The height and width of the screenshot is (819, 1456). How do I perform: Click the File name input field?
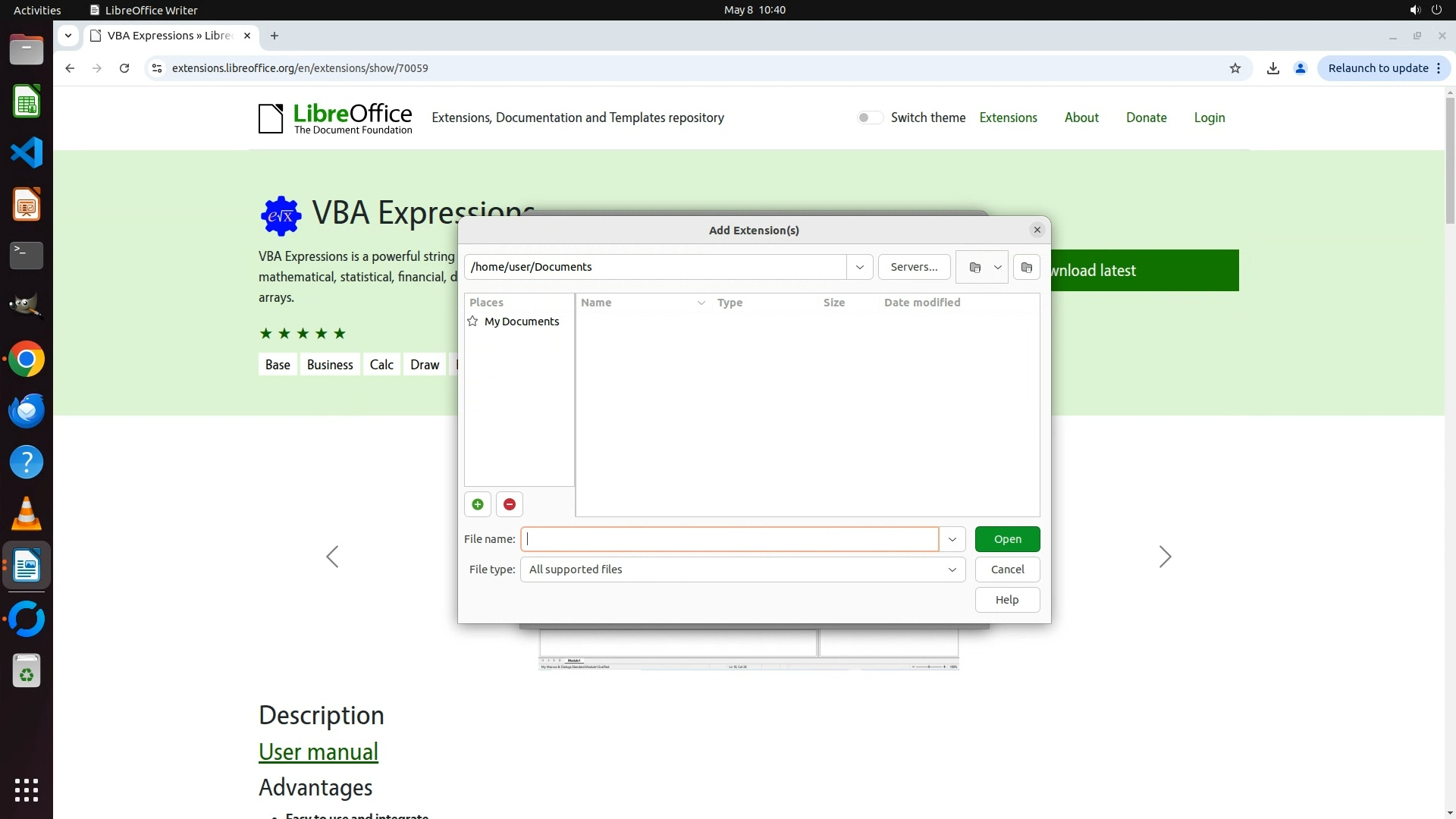730,539
